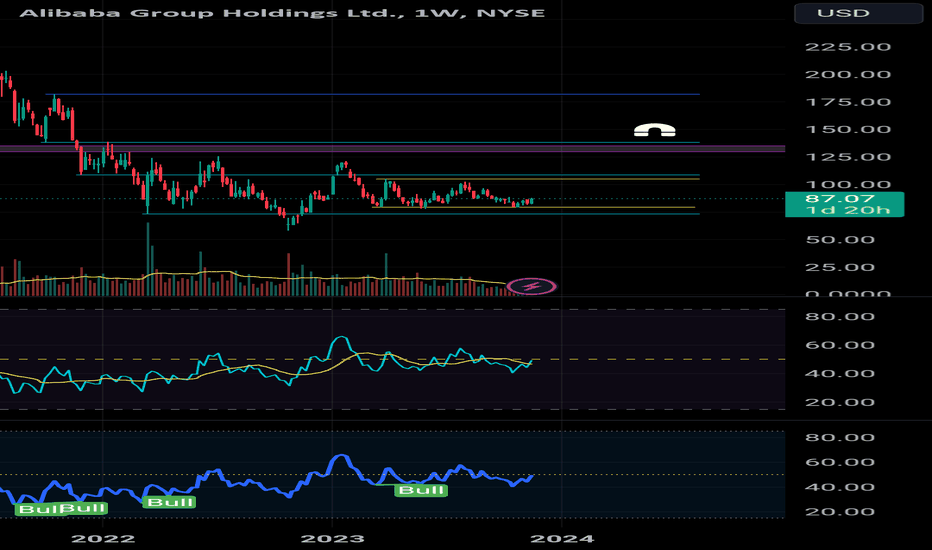
Task: Click the 87.07 current price label
Action: point(839,199)
